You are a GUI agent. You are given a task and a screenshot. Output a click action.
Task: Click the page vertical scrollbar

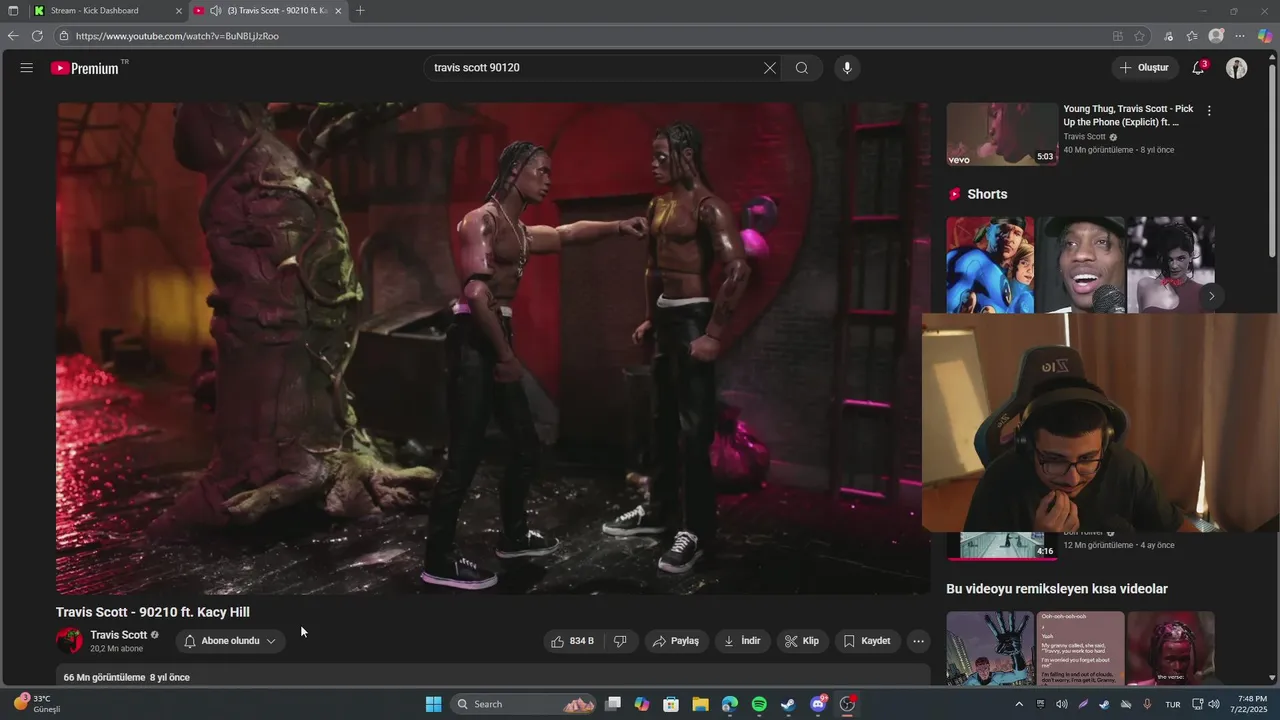tap(1273, 160)
